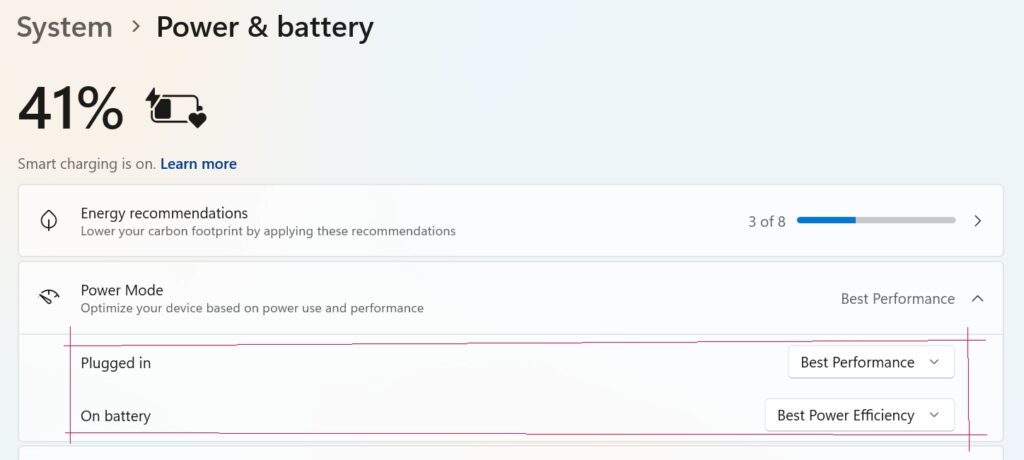This screenshot has width=1024, height=460.
Task: Click the breadcrumb arrow after System
Action: [135, 27]
